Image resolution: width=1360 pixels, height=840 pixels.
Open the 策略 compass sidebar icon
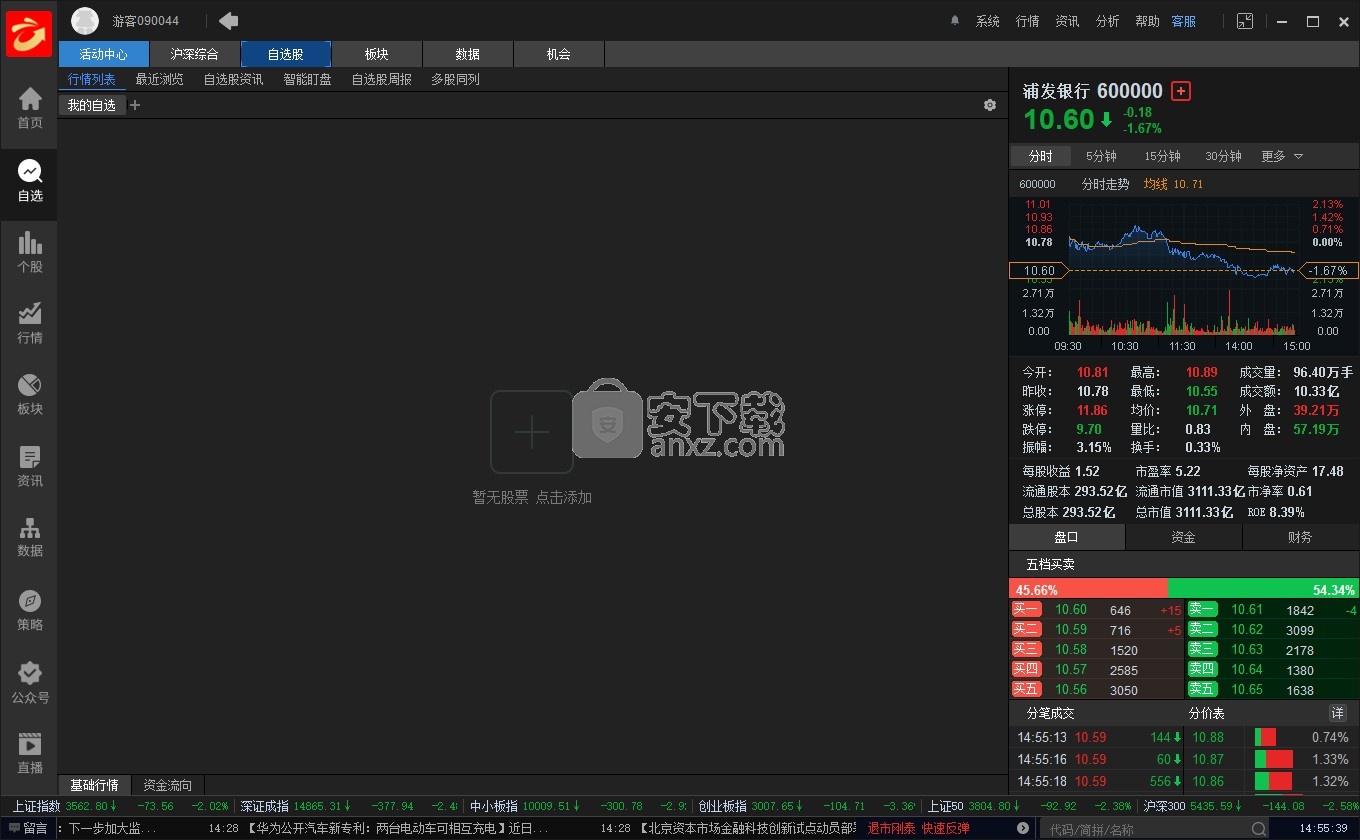click(30, 610)
